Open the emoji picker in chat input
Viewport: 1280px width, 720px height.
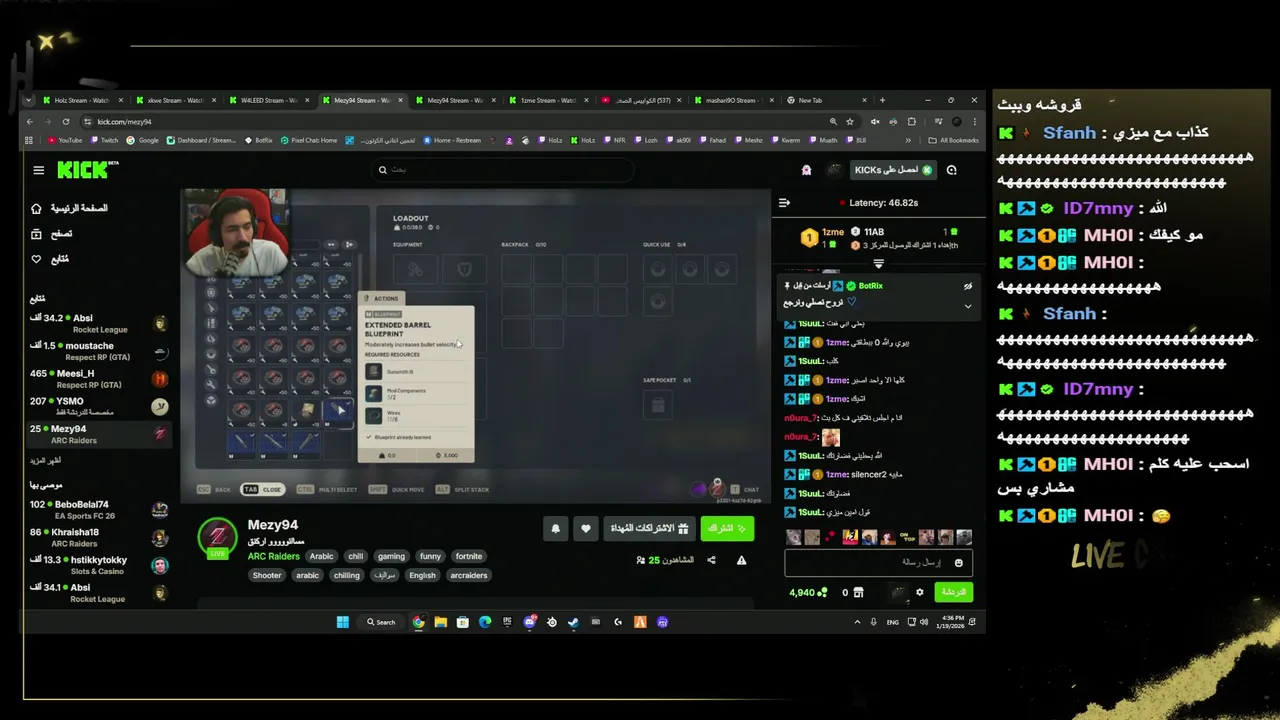(958, 562)
